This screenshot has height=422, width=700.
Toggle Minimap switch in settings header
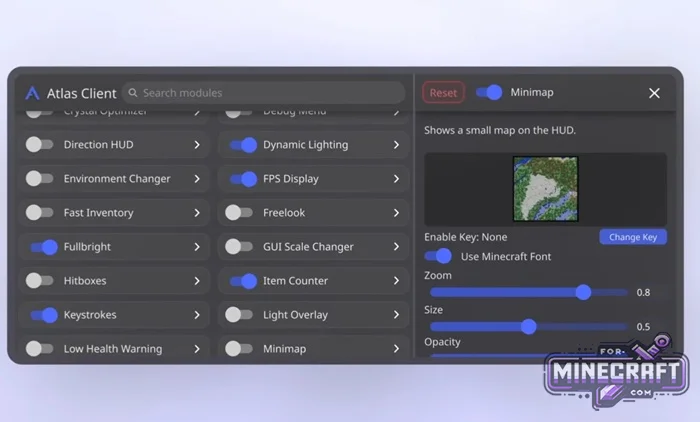point(489,92)
